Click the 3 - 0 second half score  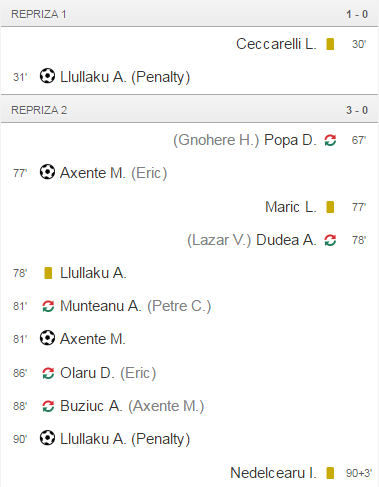357,110
